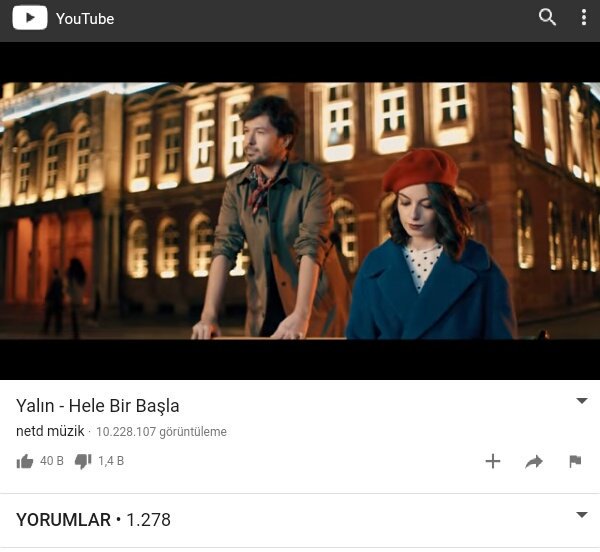Add video to playlist with plus icon
Screen dimensions: 600x552
pos(493,461)
